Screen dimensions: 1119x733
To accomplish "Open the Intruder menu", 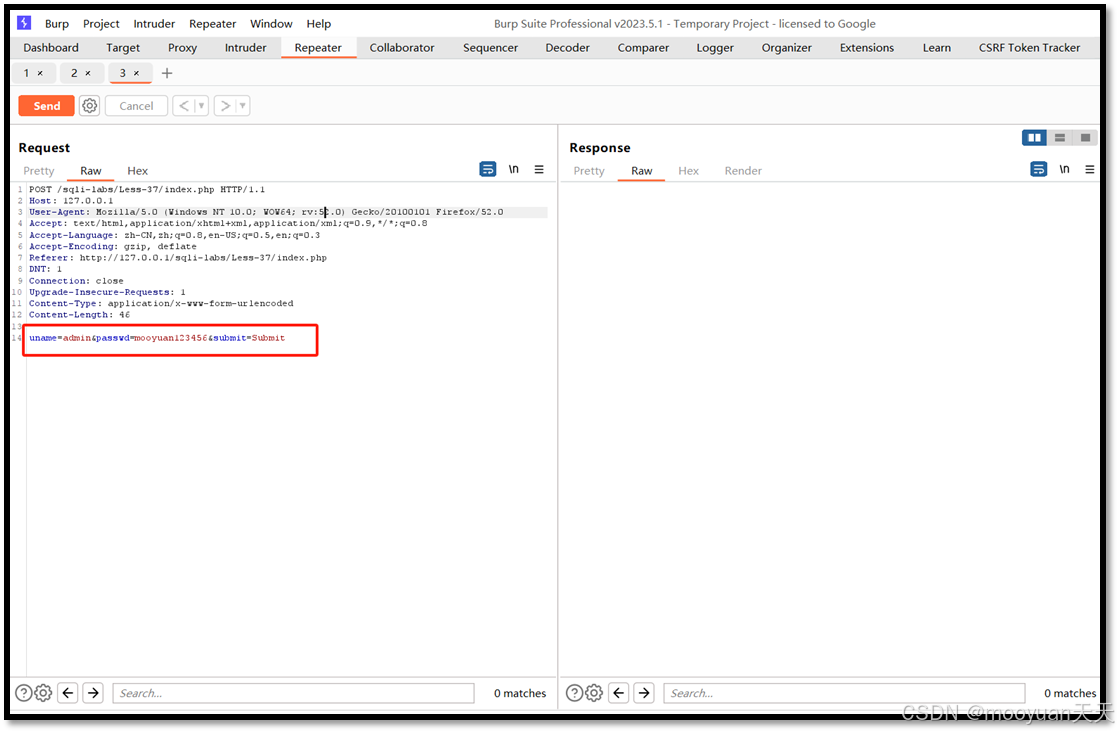I will click(x=154, y=24).
